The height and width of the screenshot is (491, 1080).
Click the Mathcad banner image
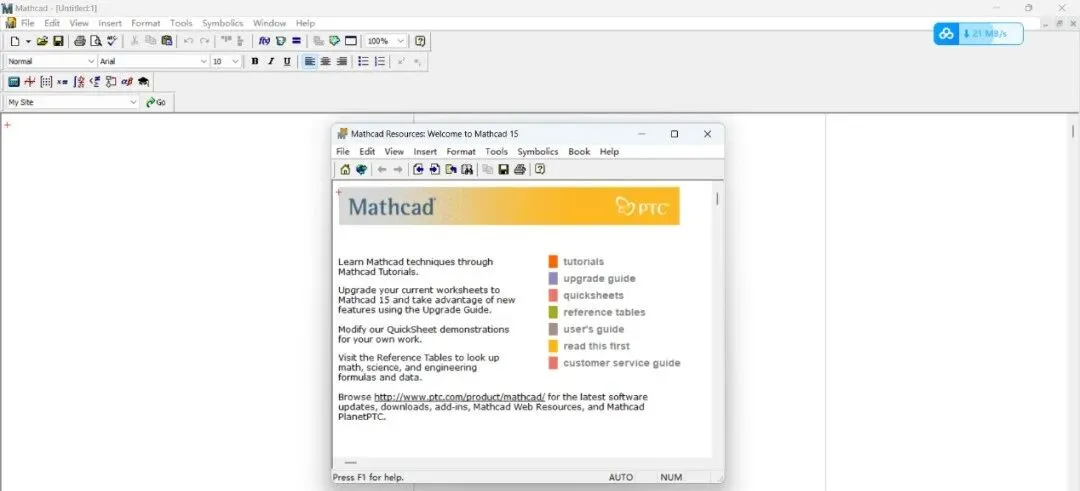(x=509, y=206)
